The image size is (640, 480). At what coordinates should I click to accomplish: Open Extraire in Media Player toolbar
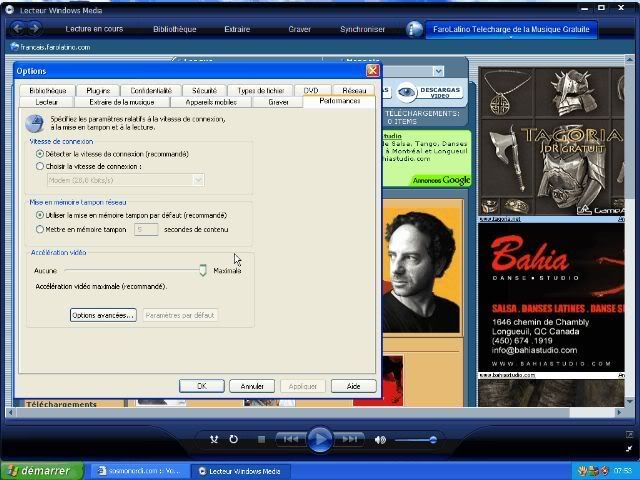pyautogui.click(x=237, y=29)
